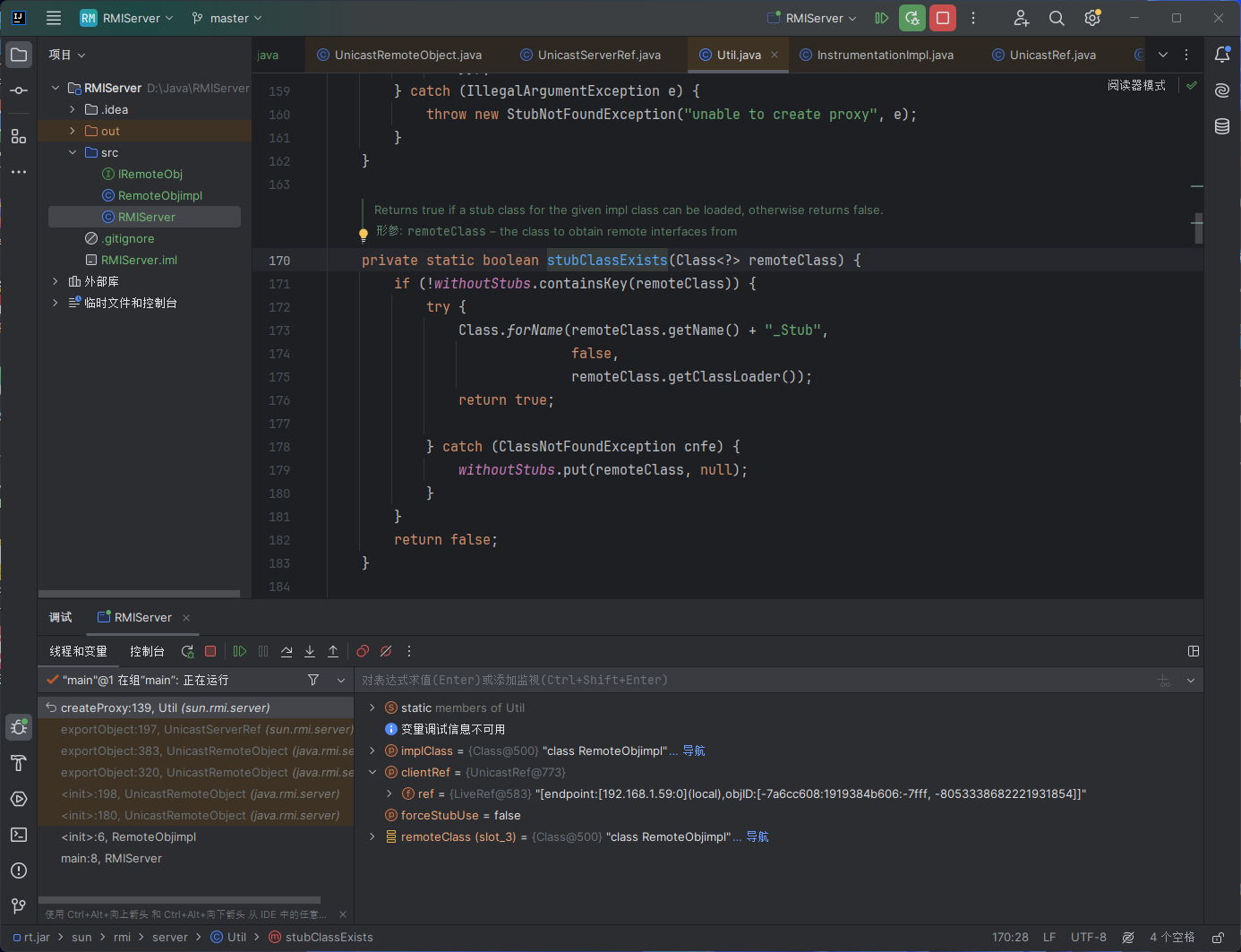Filter frames funnel icon
Viewport: 1241px width, 952px height.
[313, 681]
